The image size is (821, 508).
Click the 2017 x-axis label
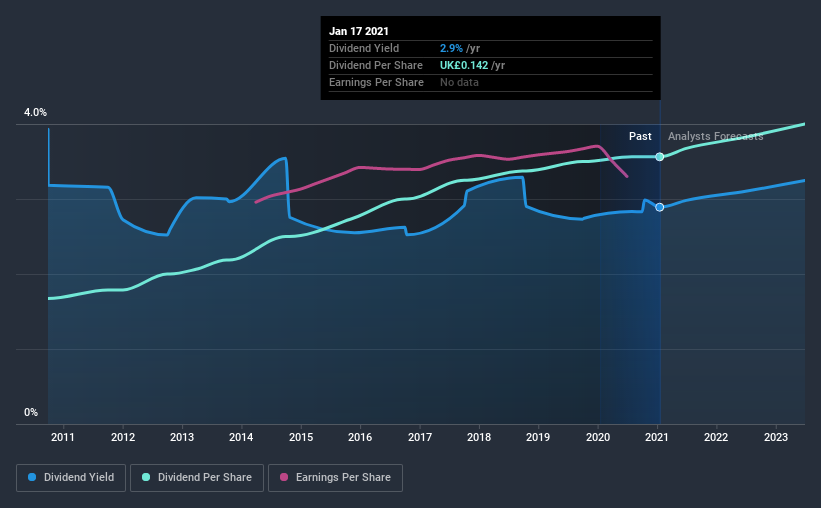[x=420, y=437]
